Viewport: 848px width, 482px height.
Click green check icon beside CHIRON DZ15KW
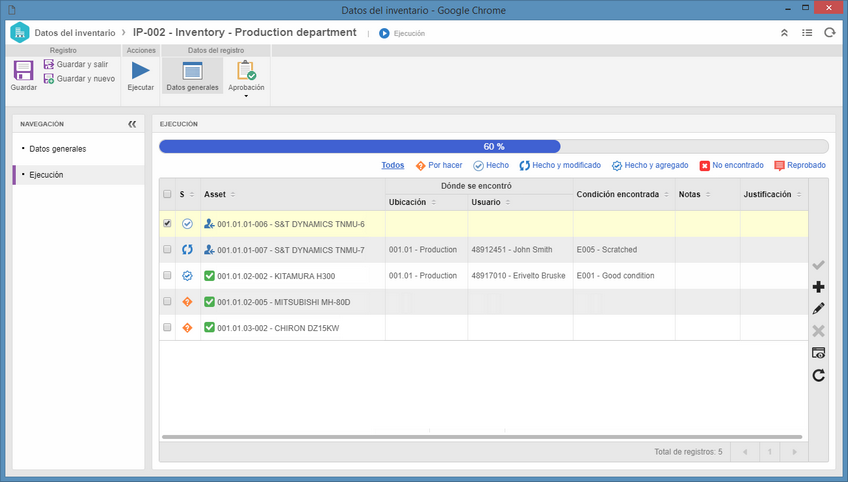[209, 327]
